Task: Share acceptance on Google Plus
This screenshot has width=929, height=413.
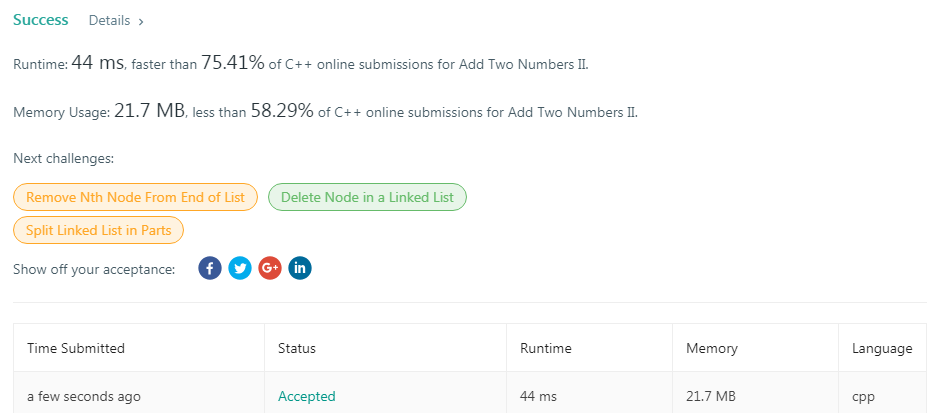Action: (270, 268)
